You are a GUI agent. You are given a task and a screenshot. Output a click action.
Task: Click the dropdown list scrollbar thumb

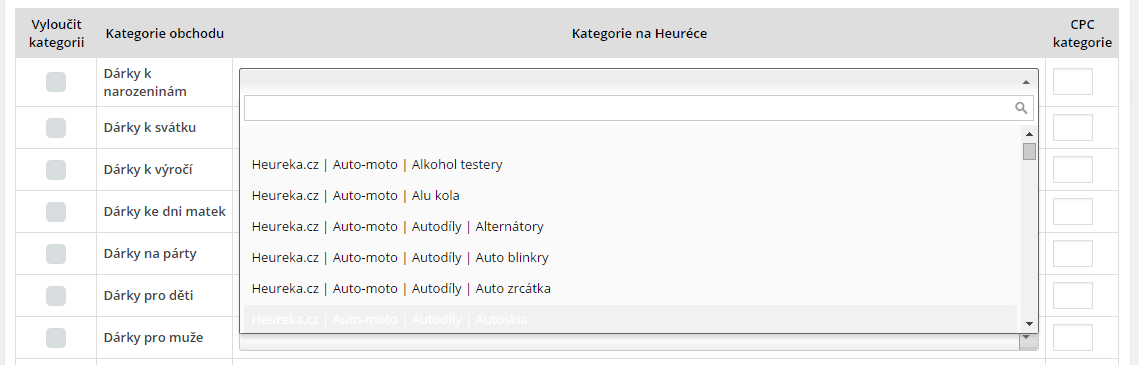click(x=1029, y=151)
